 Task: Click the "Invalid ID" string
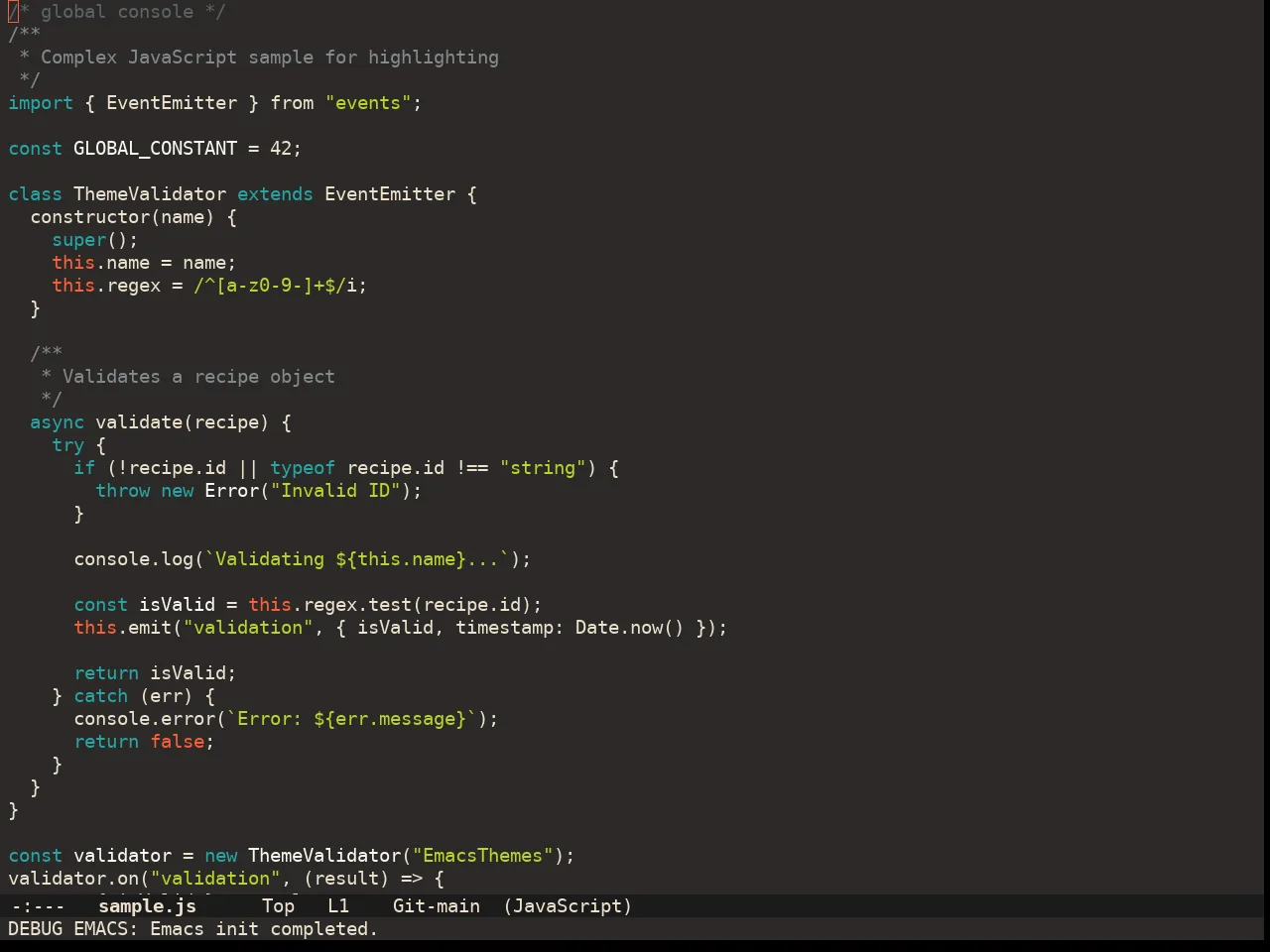coord(335,490)
